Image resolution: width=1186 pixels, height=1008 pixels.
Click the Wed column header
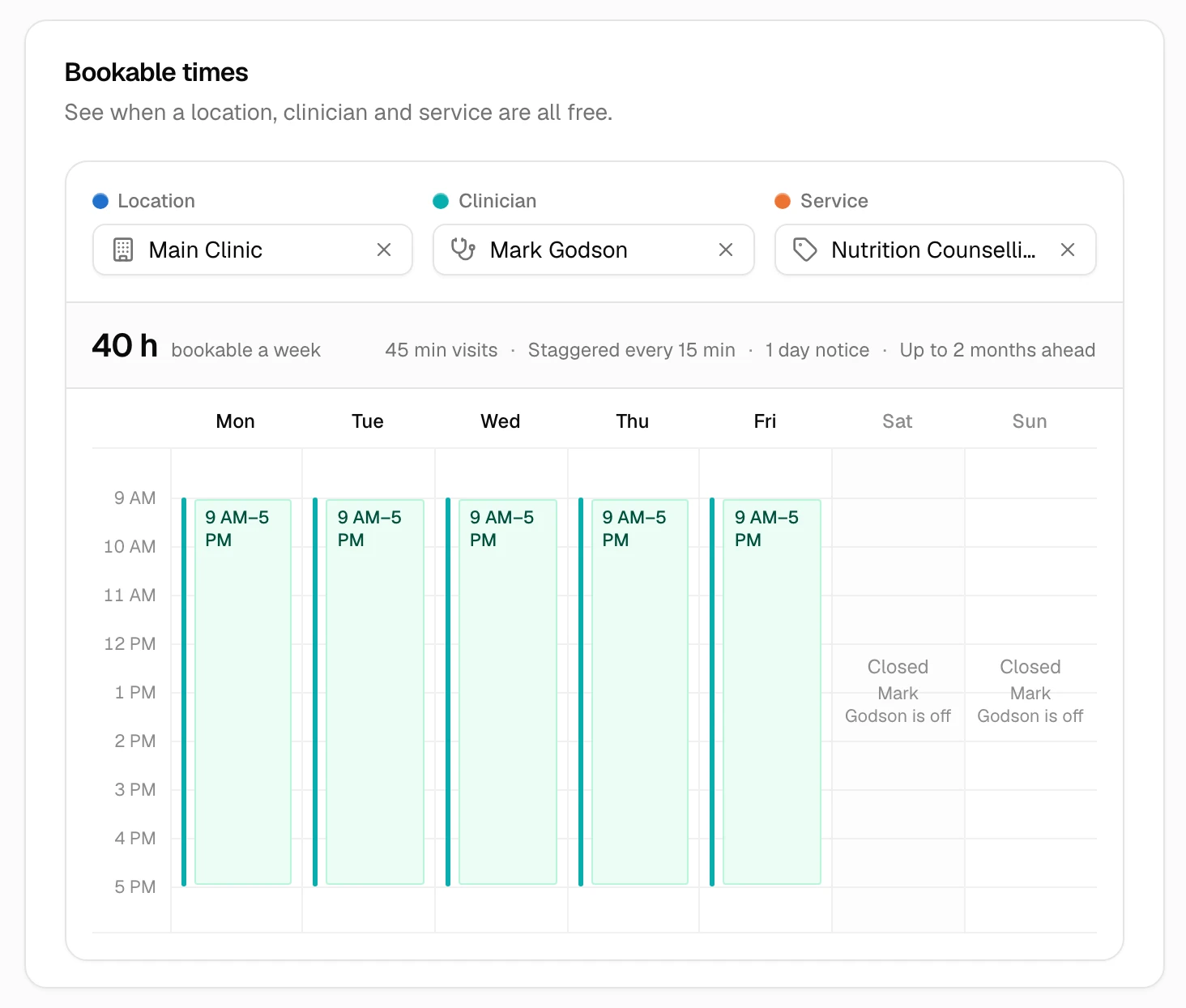tap(501, 421)
